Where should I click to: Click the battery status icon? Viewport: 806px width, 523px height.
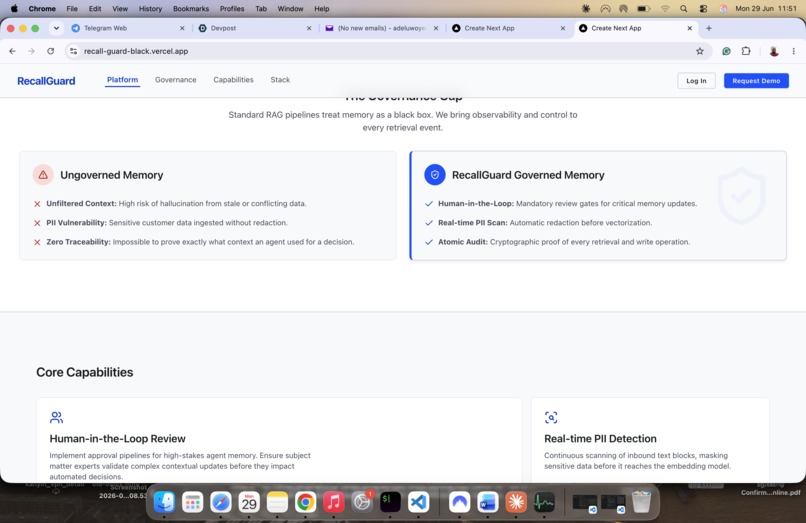pyautogui.click(x=644, y=8)
